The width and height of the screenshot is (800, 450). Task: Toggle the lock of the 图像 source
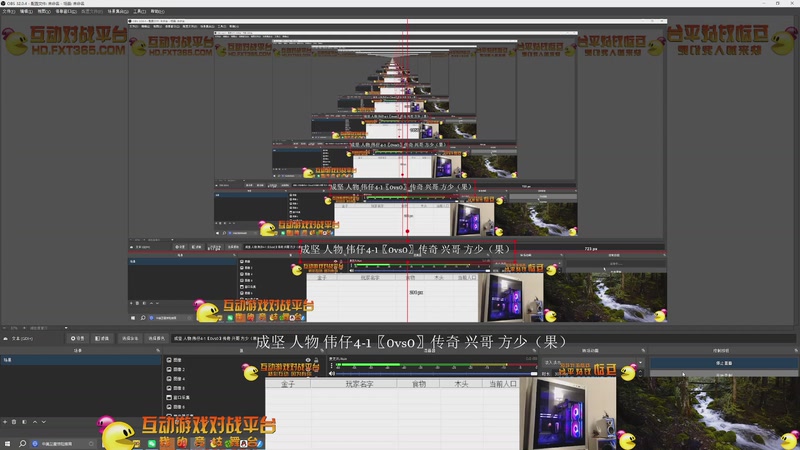316,360
